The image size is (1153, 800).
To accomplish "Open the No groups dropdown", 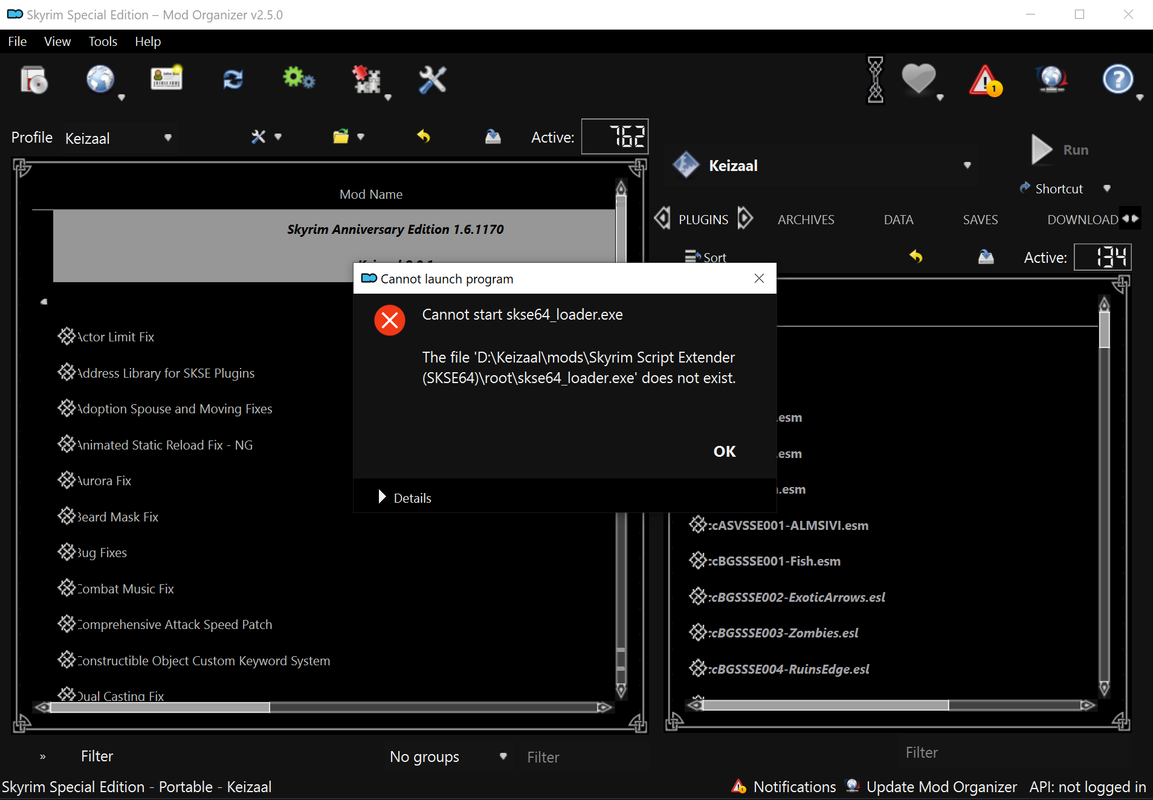I will click(448, 757).
